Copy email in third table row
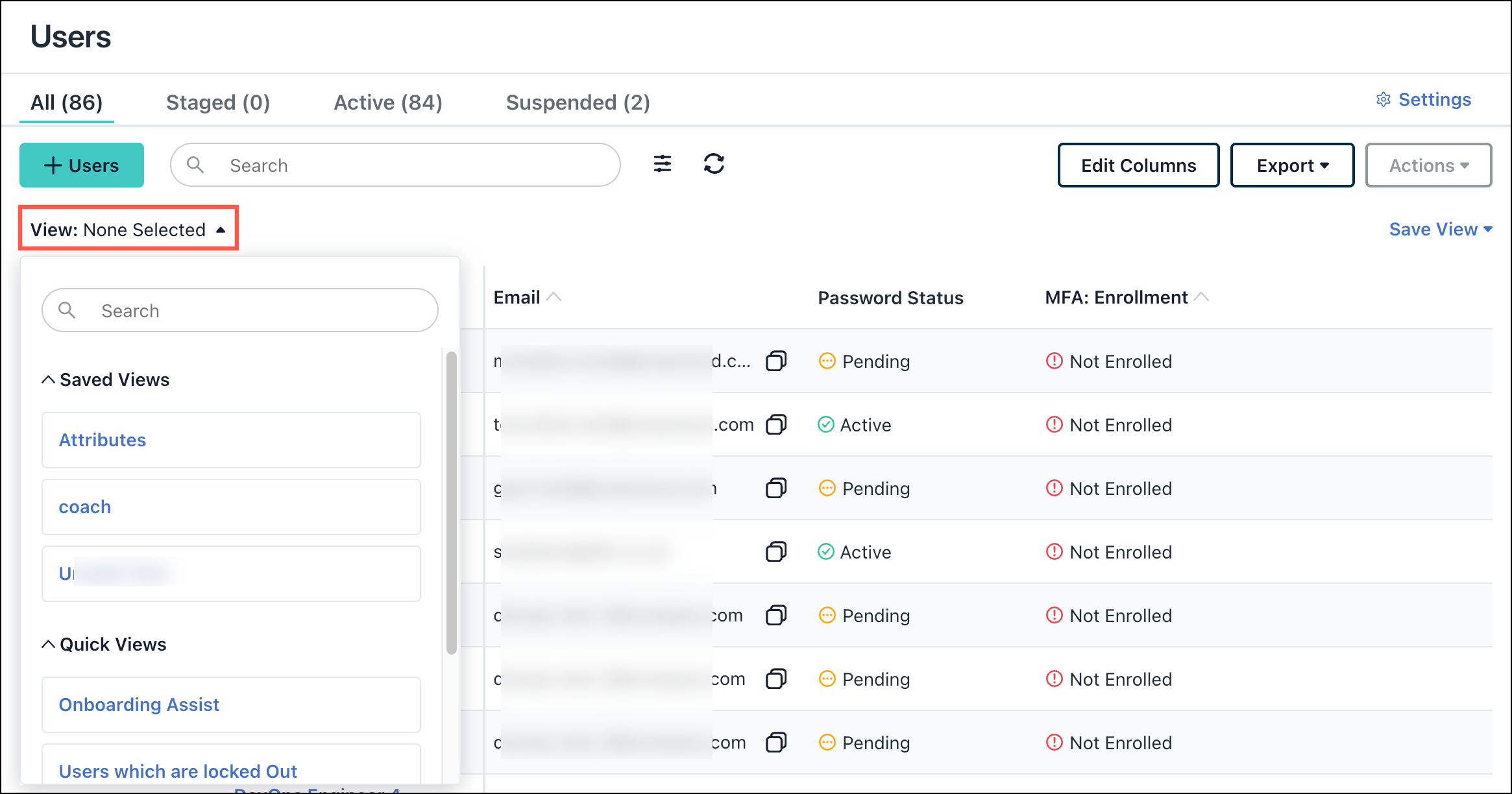The height and width of the screenshot is (794, 1512). [775, 488]
